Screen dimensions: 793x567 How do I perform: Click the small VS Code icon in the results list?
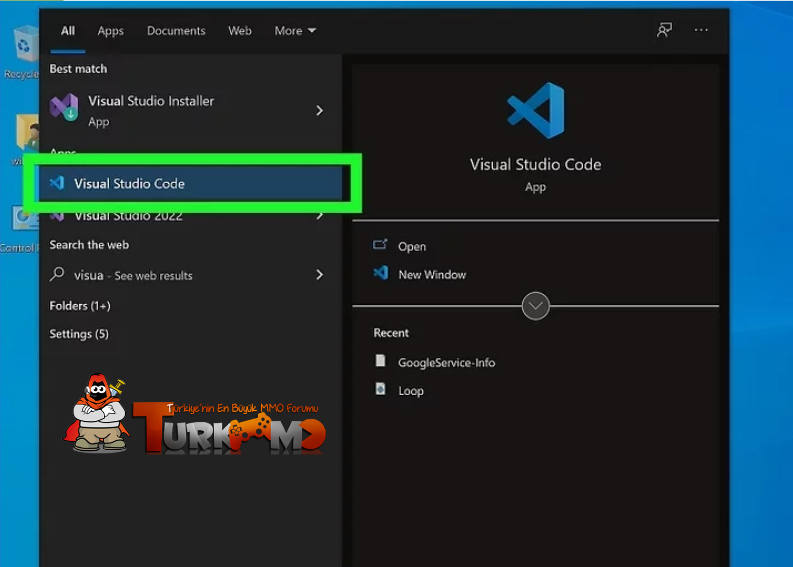(57, 183)
